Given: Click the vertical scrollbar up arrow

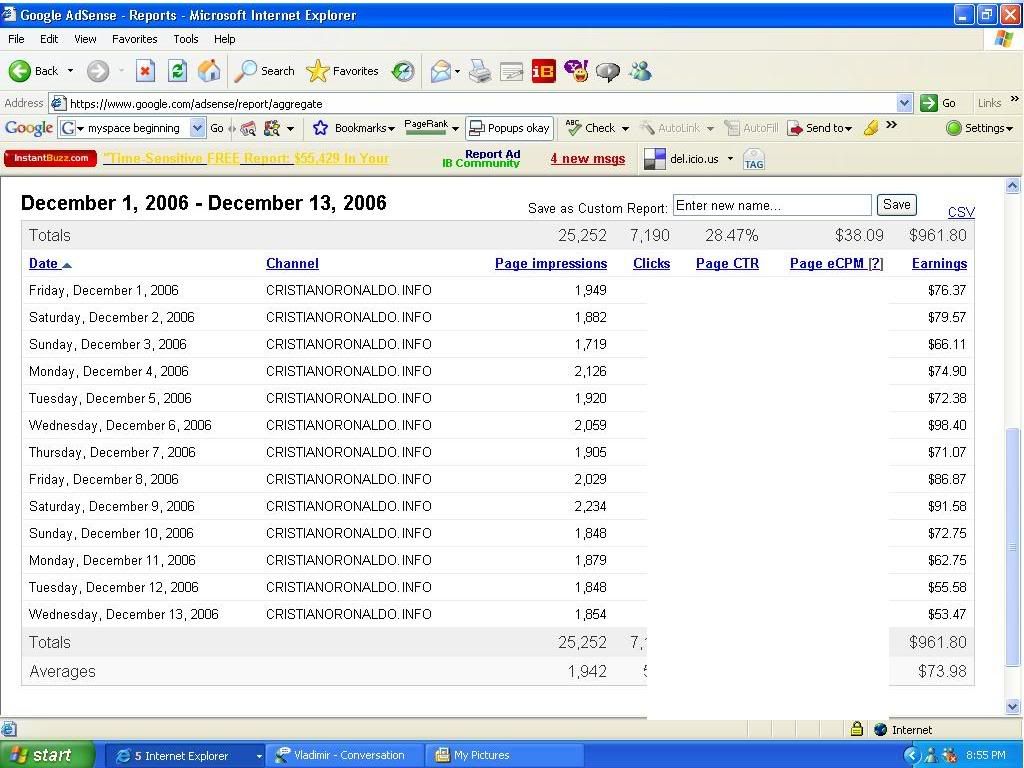Looking at the screenshot, I should (1012, 185).
